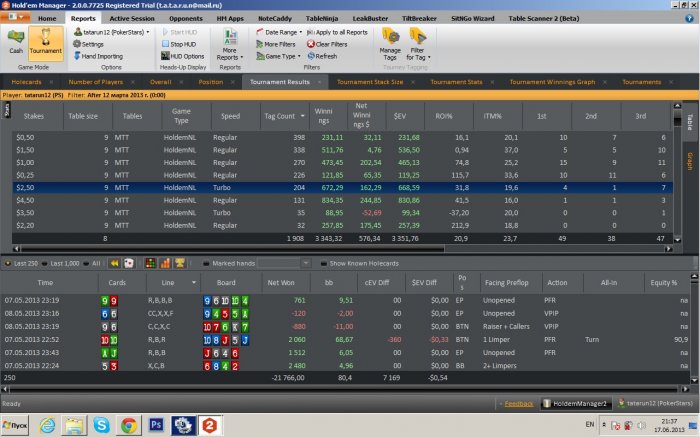Click Apply to all Reports
Screen dimensions: 700x437
coord(337,32)
